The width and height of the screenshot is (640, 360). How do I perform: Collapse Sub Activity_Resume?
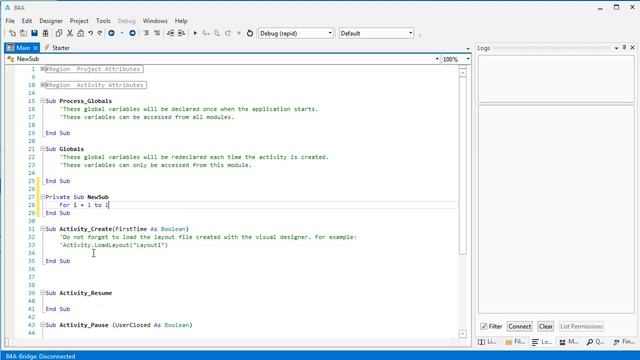pos(42,293)
